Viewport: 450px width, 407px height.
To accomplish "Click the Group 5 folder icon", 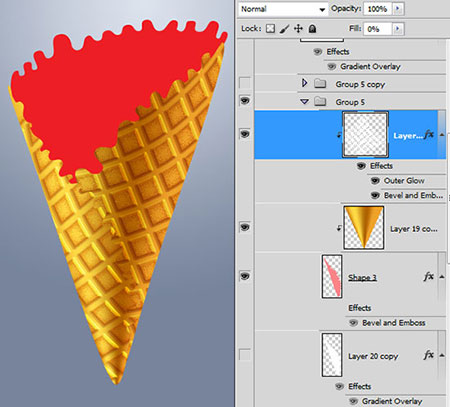I will tap(320, 101).
